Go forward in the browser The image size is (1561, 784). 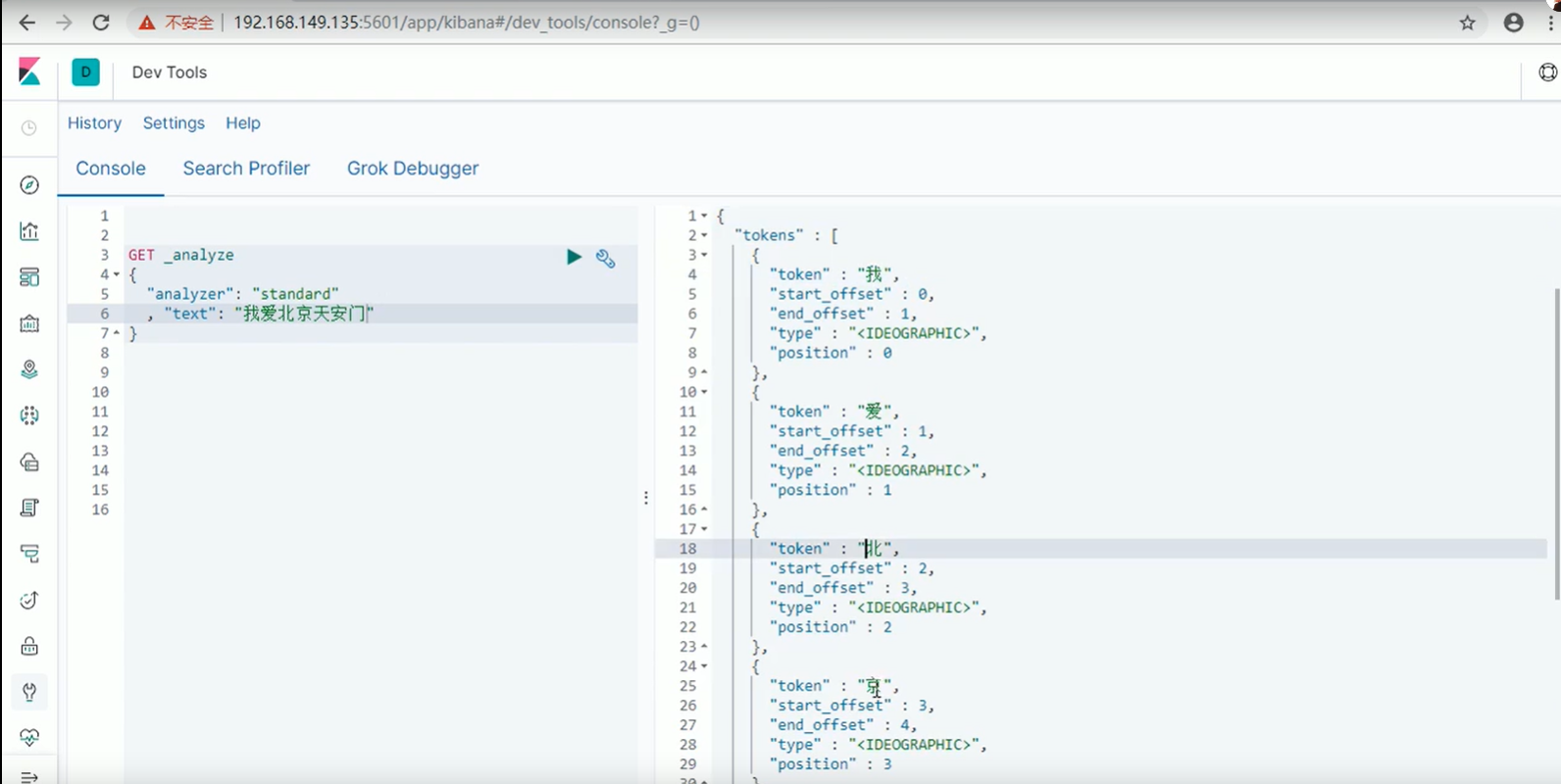click(x=64, y=22)
